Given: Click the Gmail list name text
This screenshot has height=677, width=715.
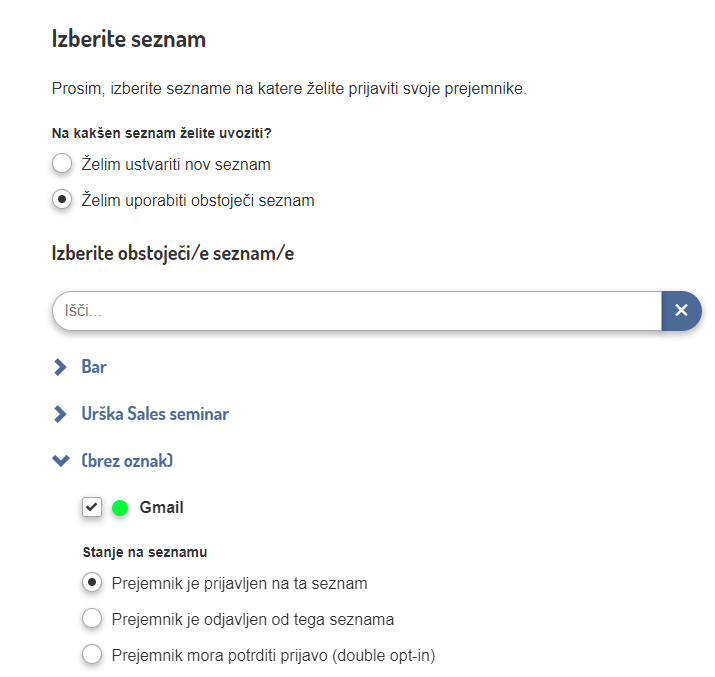Looking at the screenshot, I should [162, 508].
